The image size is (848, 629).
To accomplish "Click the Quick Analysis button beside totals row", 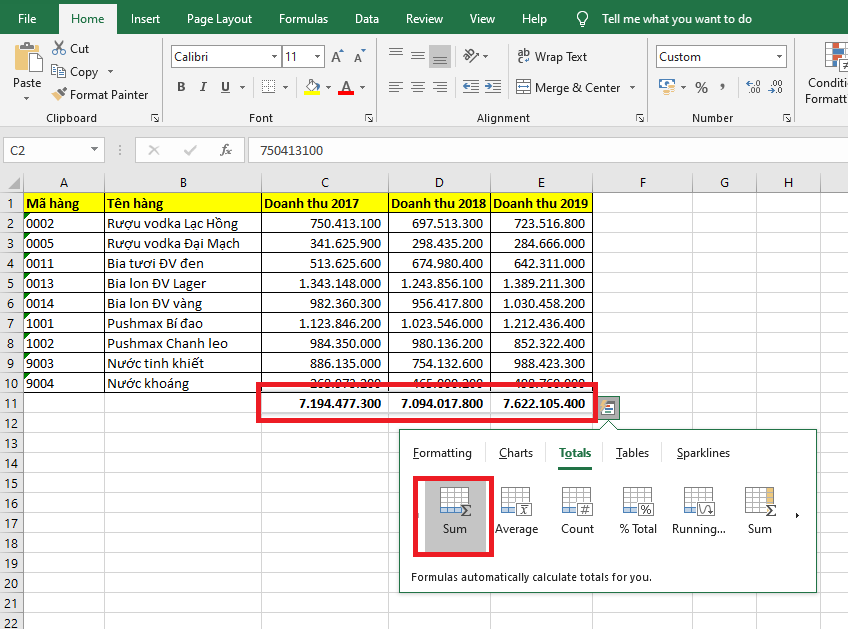I will coord(608,407).
